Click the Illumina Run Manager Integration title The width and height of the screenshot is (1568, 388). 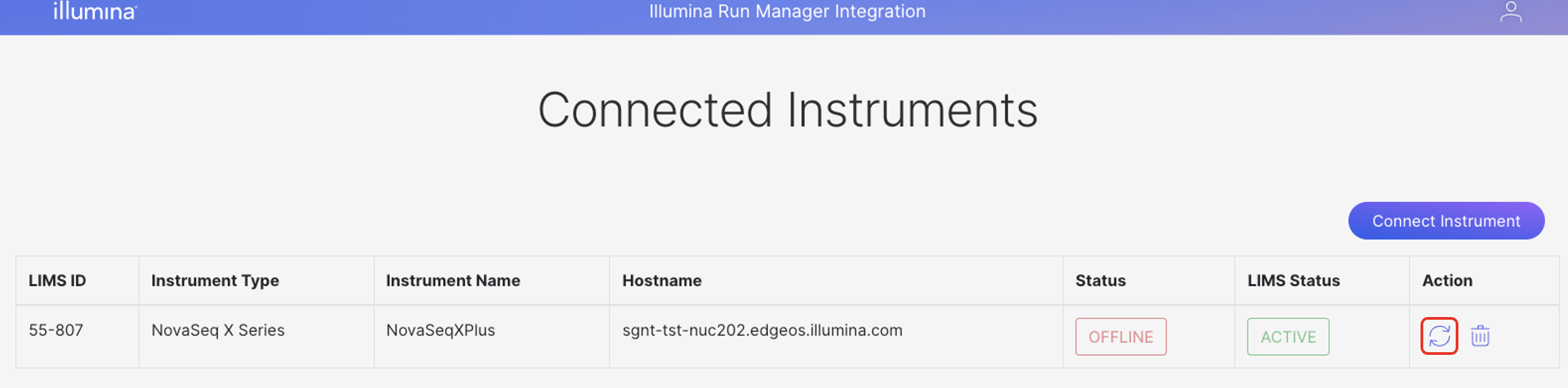[x=787, y=11]
